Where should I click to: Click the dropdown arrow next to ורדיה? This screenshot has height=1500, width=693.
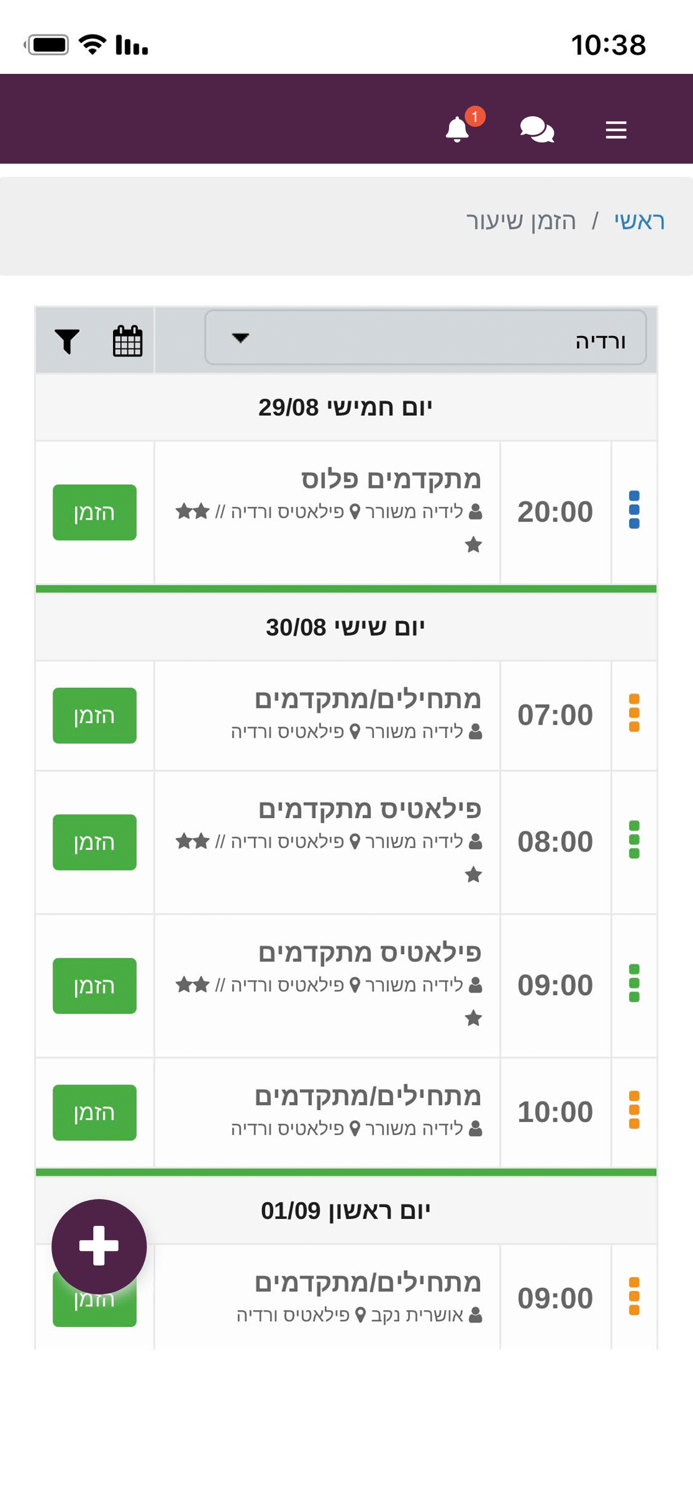coord(240,338)
